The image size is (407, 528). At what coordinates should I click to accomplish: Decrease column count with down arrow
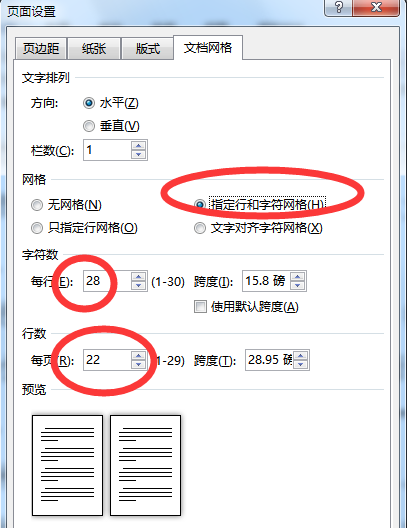point(138,155)
